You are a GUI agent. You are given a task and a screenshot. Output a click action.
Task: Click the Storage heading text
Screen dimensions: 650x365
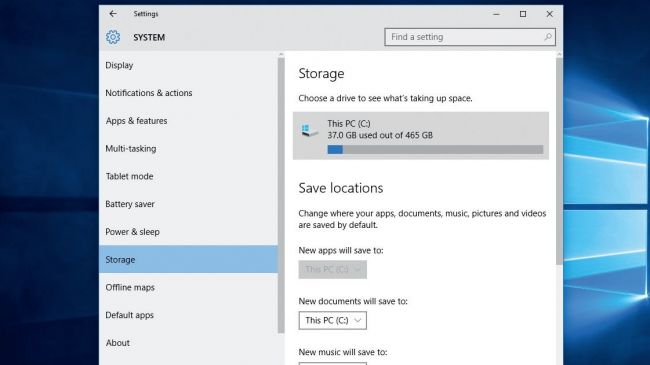pyautogui.click(x=321, y=74)
